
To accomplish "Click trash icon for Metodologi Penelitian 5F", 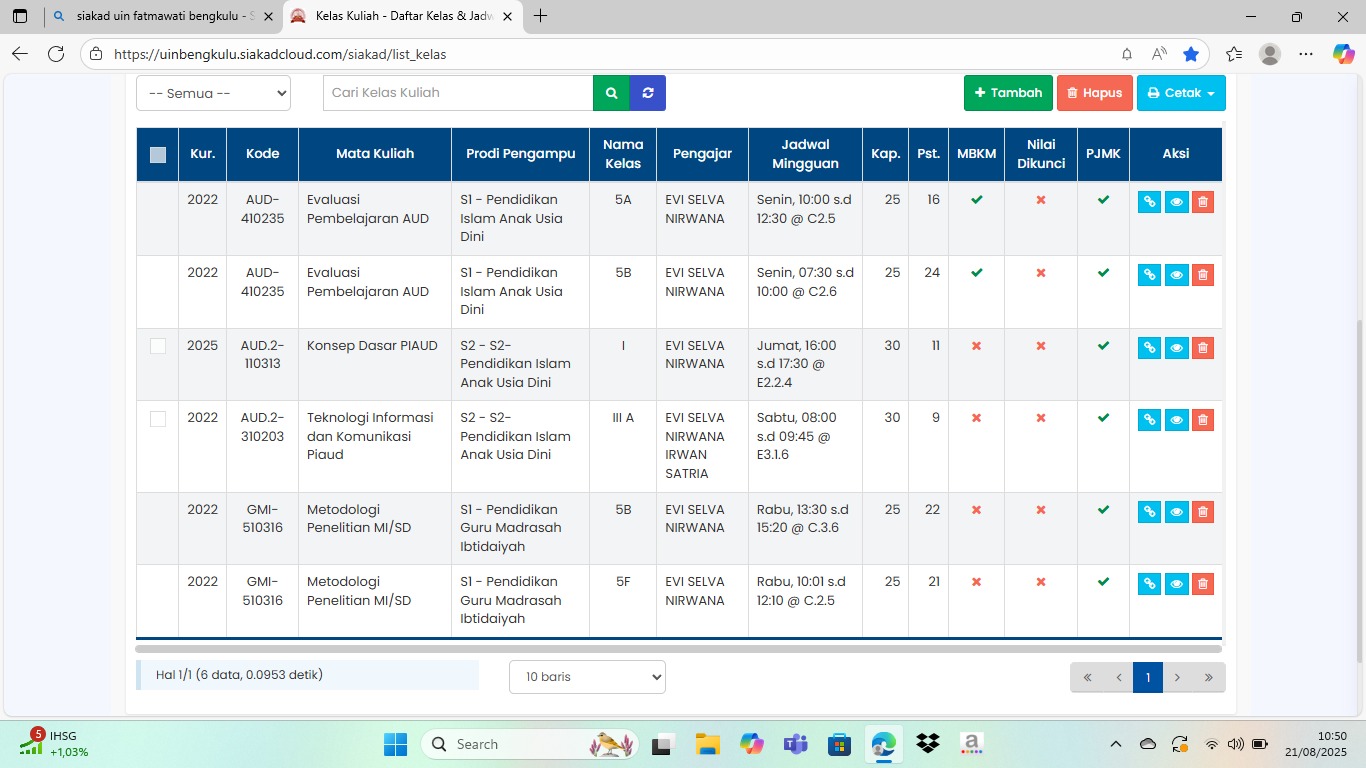I will (1202, 584).
